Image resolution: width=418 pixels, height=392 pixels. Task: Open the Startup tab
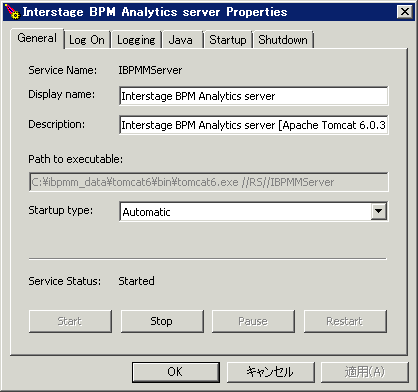pyautogui.click(x=228, y=40)
